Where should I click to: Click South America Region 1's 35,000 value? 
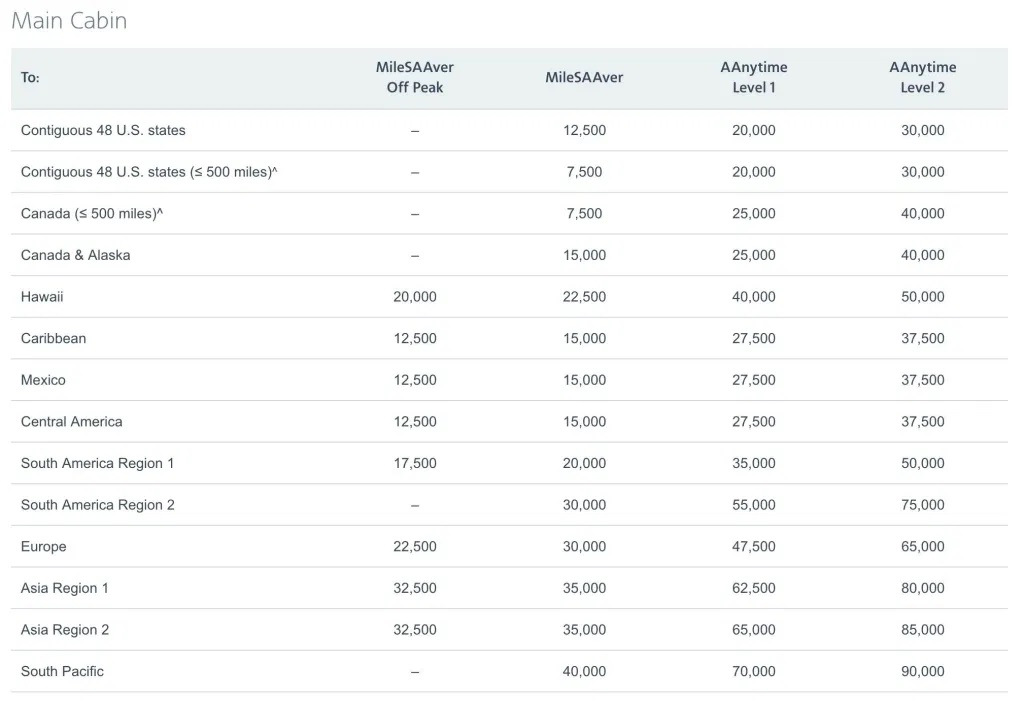point(754,463)
